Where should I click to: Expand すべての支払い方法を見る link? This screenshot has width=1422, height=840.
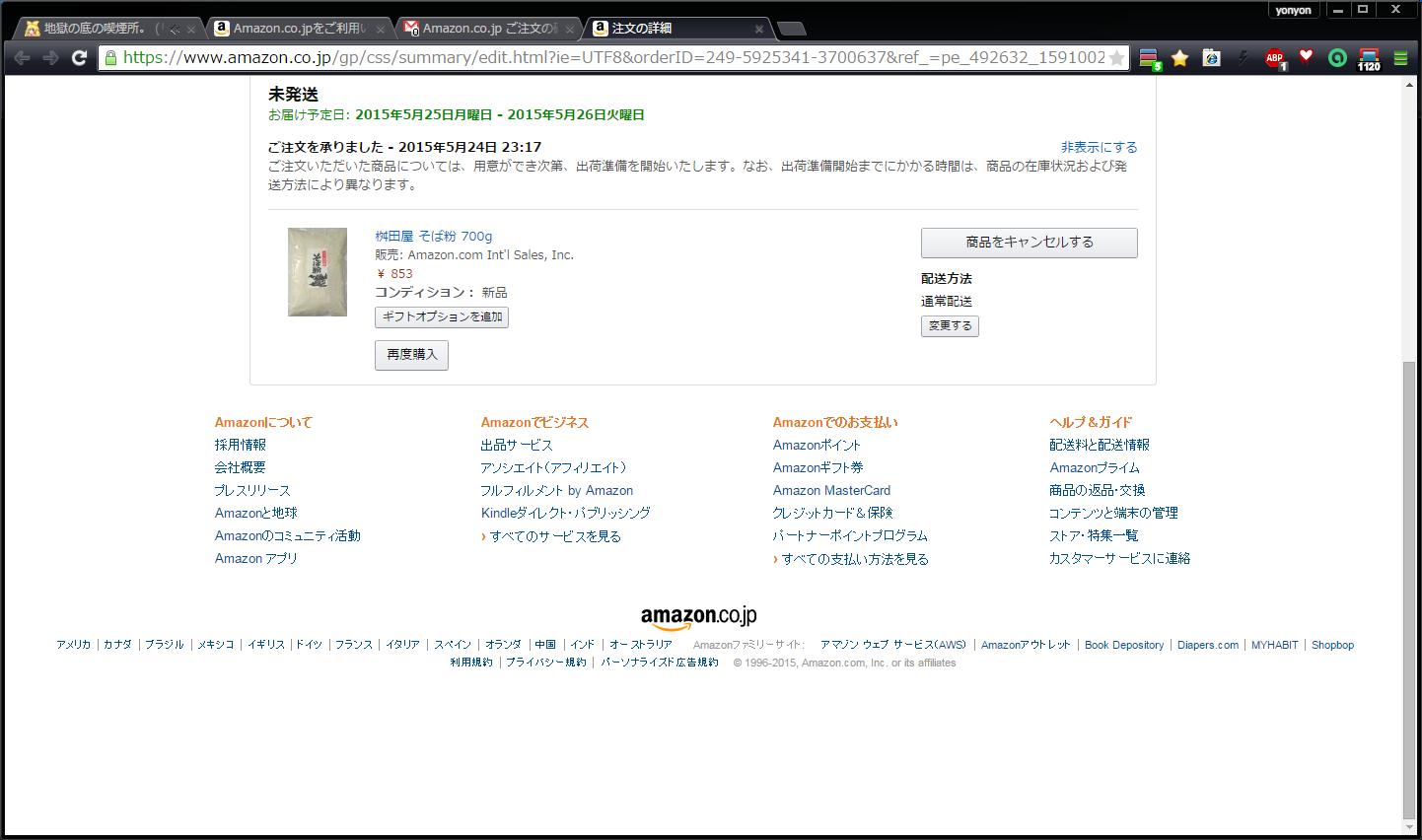[x=855, y=559]
